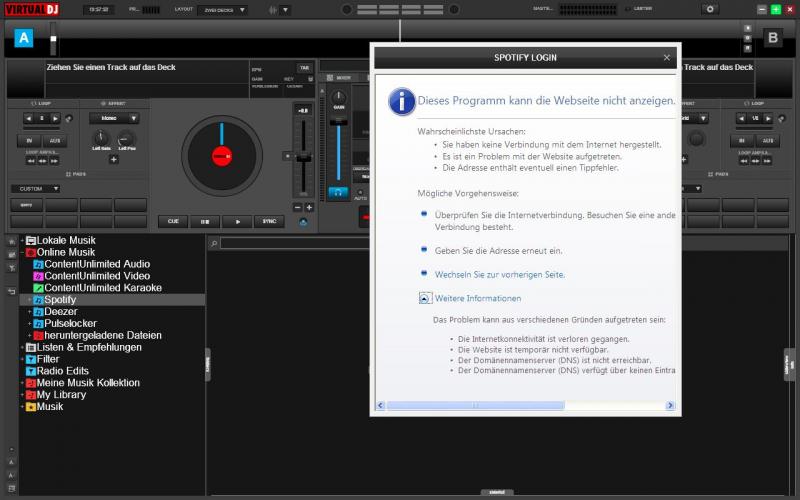Image resolution: width=800 pixels, height=500 pixels.
Task: Click SYNC on deck A
Action: 269,221
